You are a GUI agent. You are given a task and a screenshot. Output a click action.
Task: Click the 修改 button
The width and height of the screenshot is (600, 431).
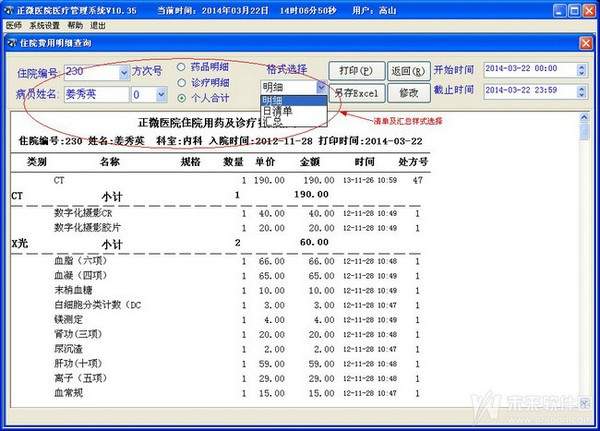pos(408,93)
